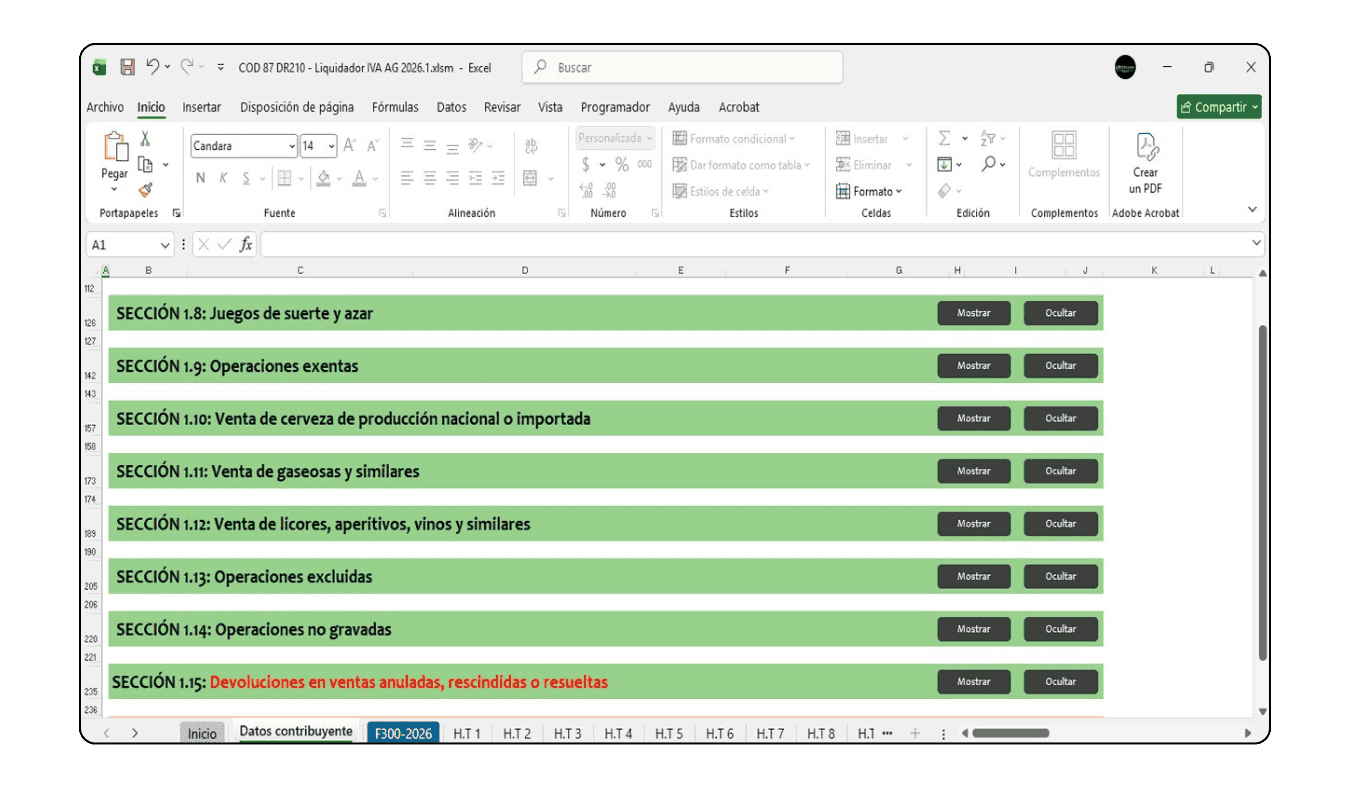Screen dimensions: 1350x788
Task: Open the Formato cells dropdown
Action: click(x=870, y=191)
